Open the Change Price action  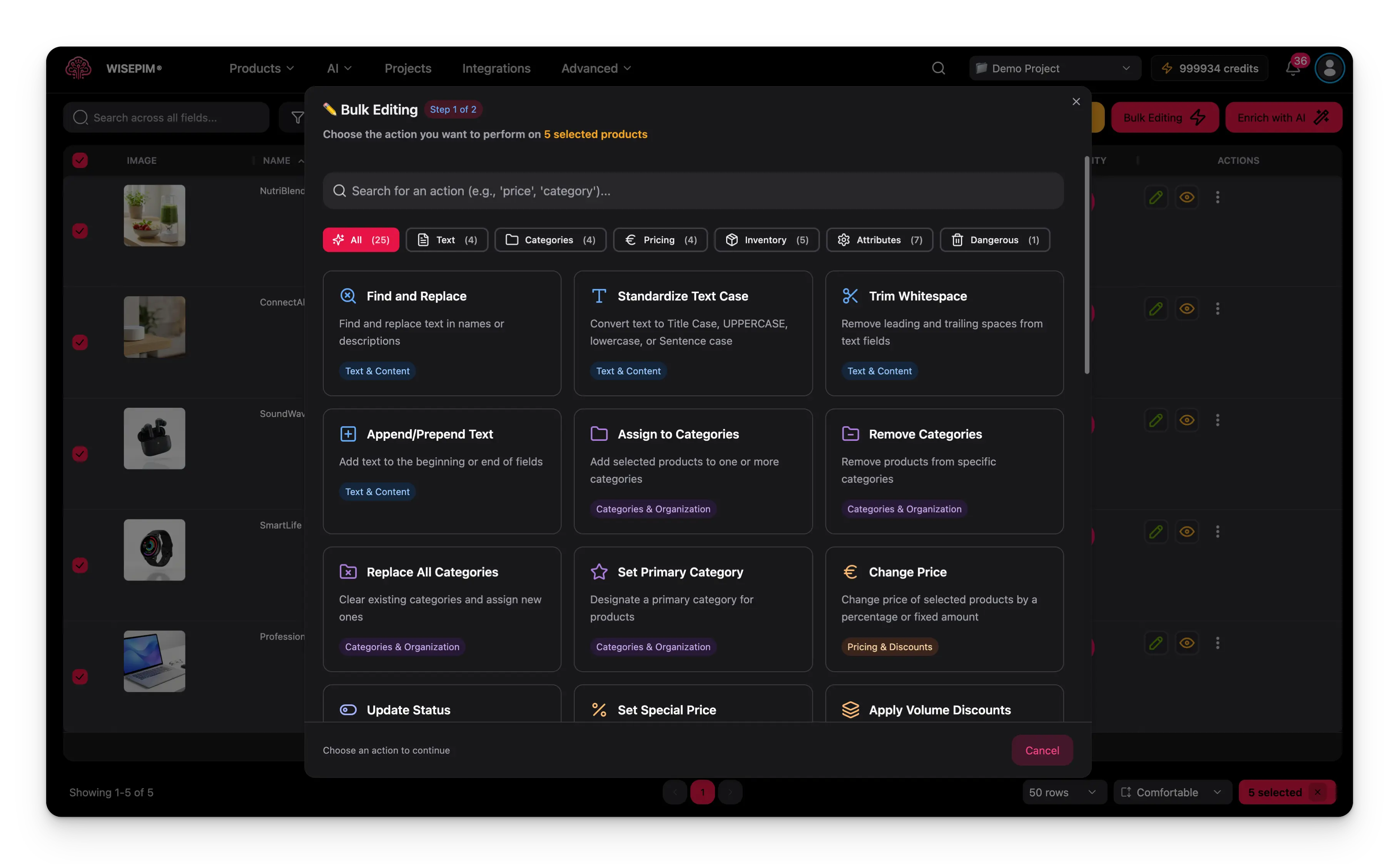(943, 609)
